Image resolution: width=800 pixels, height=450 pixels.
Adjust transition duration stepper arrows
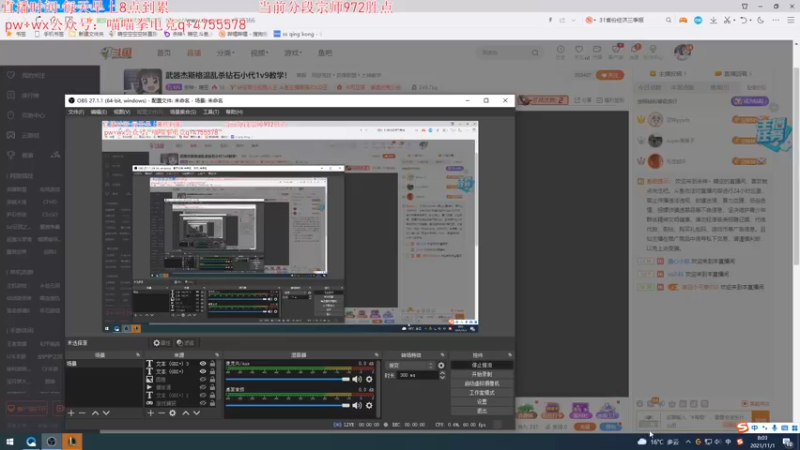pos(442,375)
